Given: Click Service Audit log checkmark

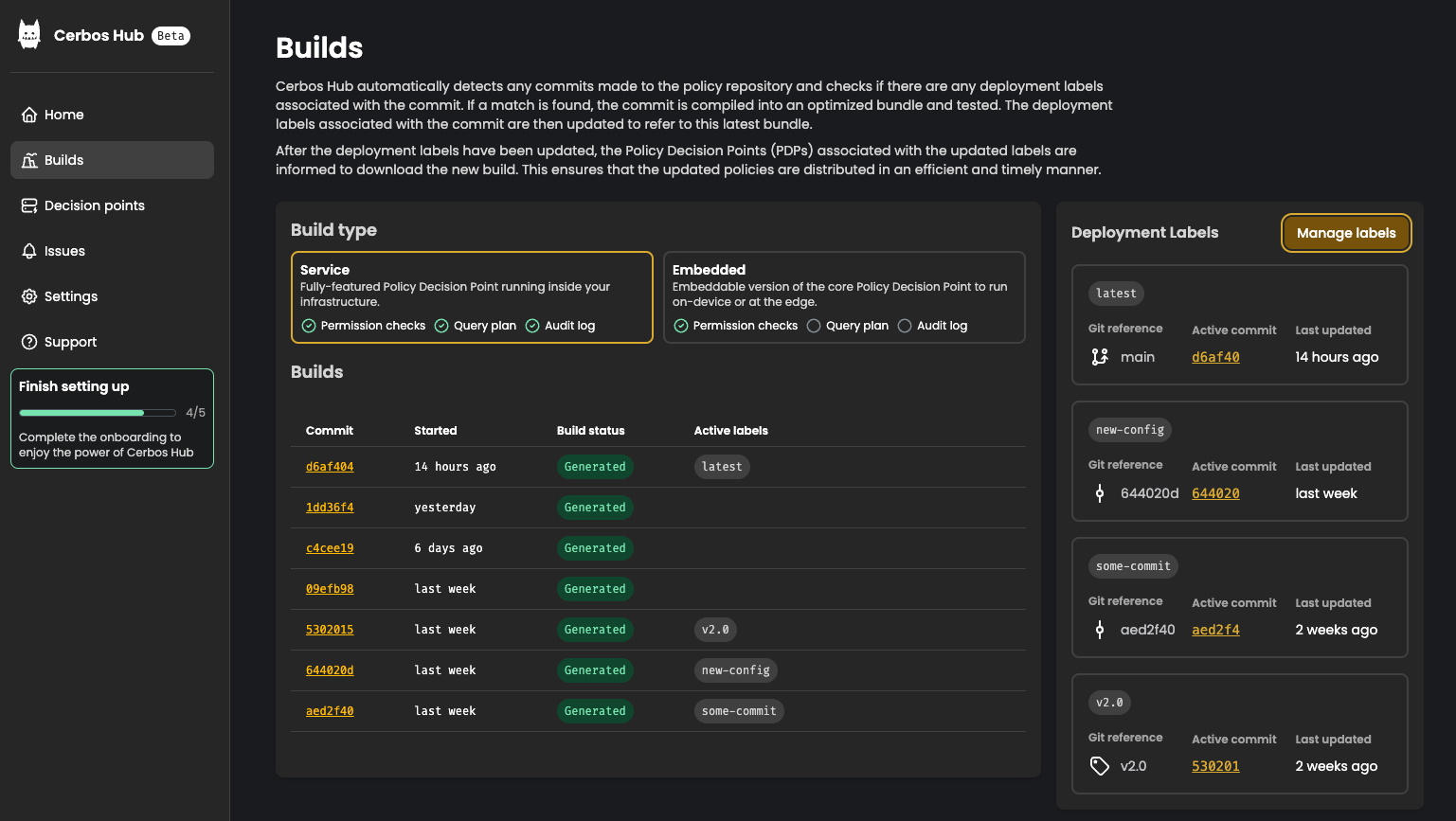Looking at the screenshot, I should [x=532, y=326].
